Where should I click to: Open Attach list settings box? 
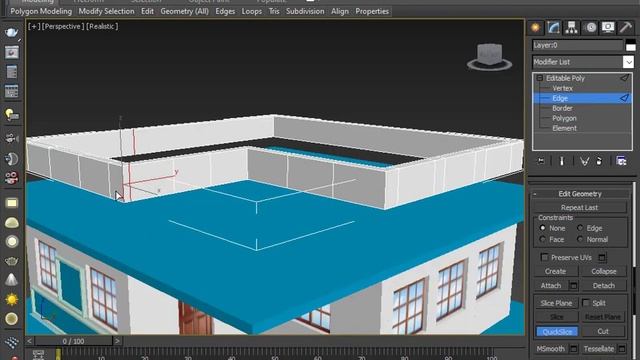[573, 285]
